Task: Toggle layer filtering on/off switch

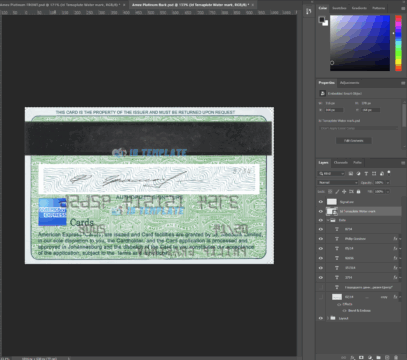Action: [389, 173]
